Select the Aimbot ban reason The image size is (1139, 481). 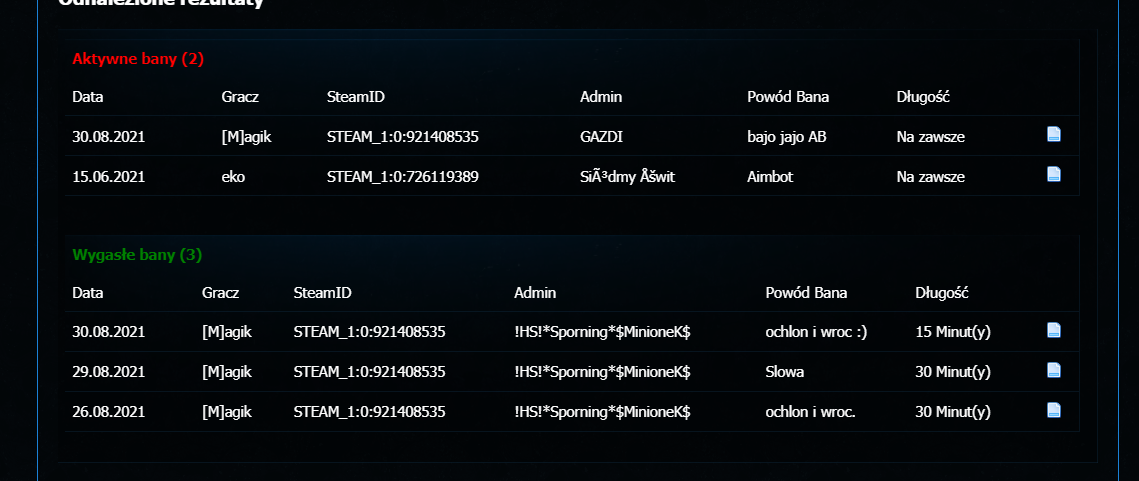(770, 176)
